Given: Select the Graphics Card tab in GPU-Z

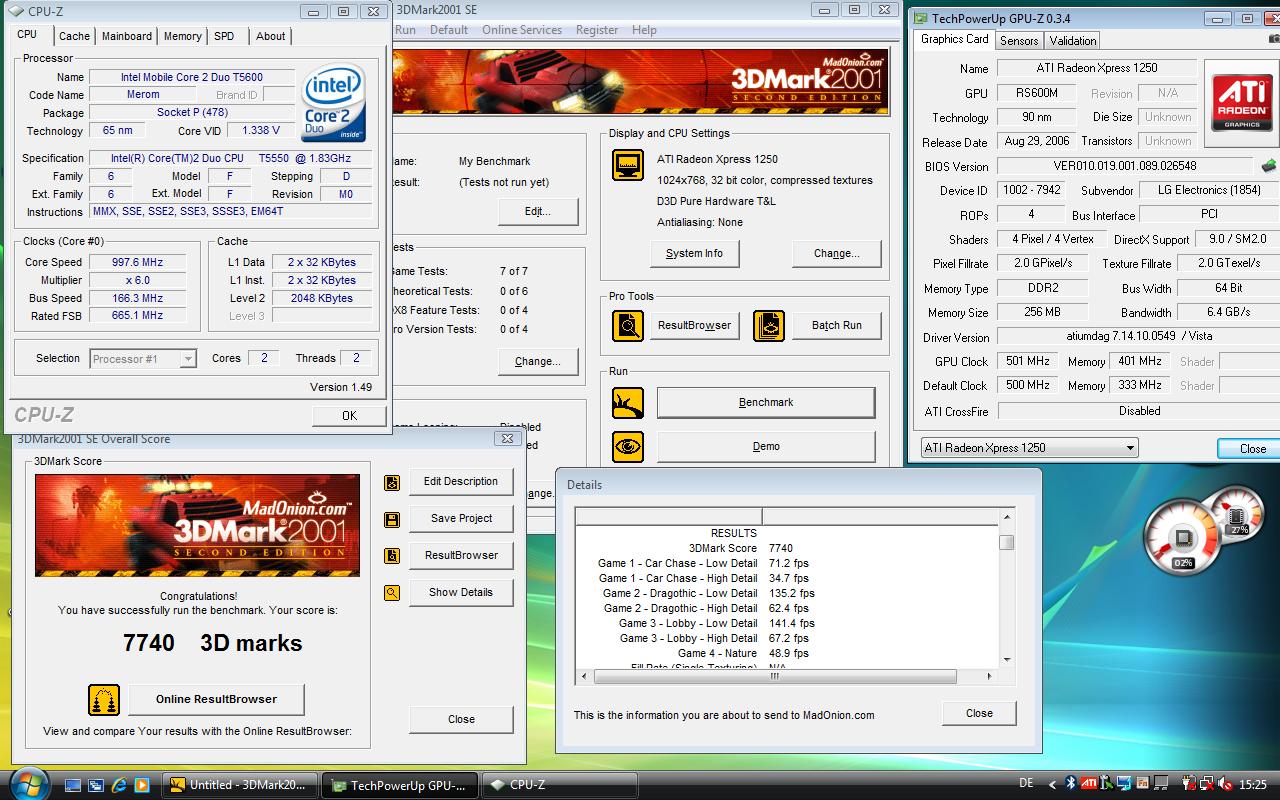Looking at the screenshot, I should point(954,39).
